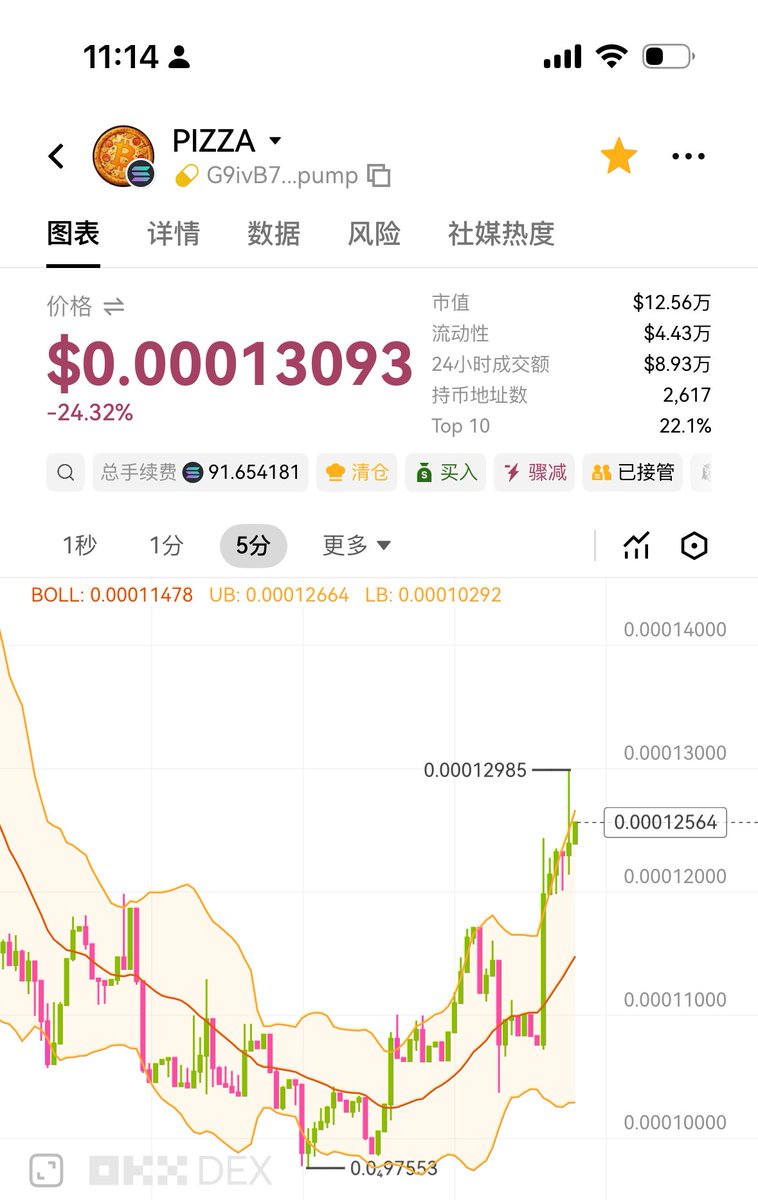
Task: Tap the 总手续费 91.654181 chip
Action: [201, 472]
